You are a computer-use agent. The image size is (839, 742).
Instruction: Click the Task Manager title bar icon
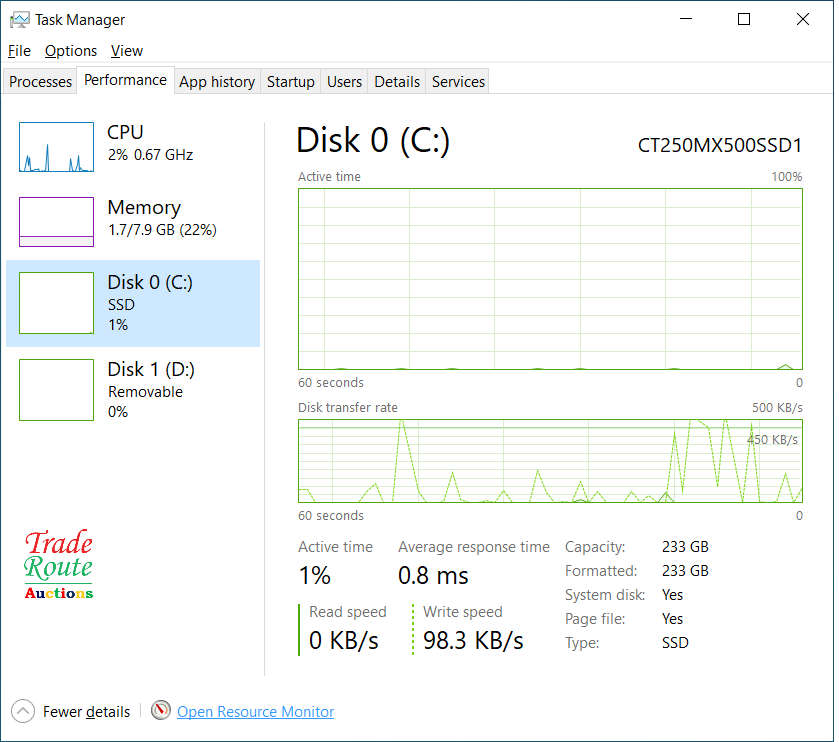point(18,19)
